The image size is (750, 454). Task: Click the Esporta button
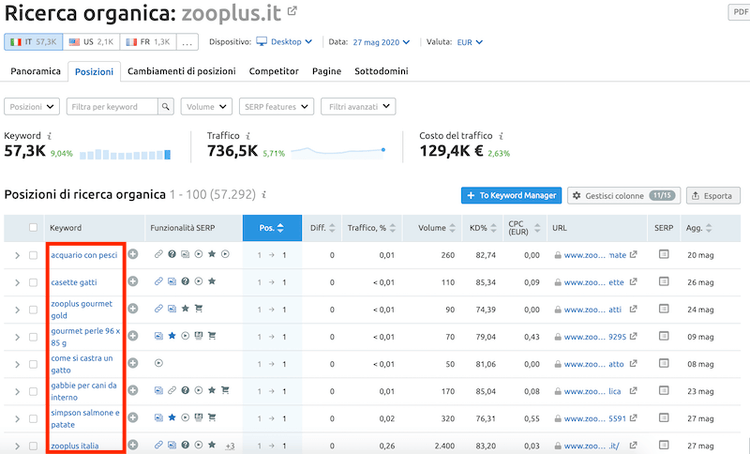pyautogui.click(x=713, y=195)
